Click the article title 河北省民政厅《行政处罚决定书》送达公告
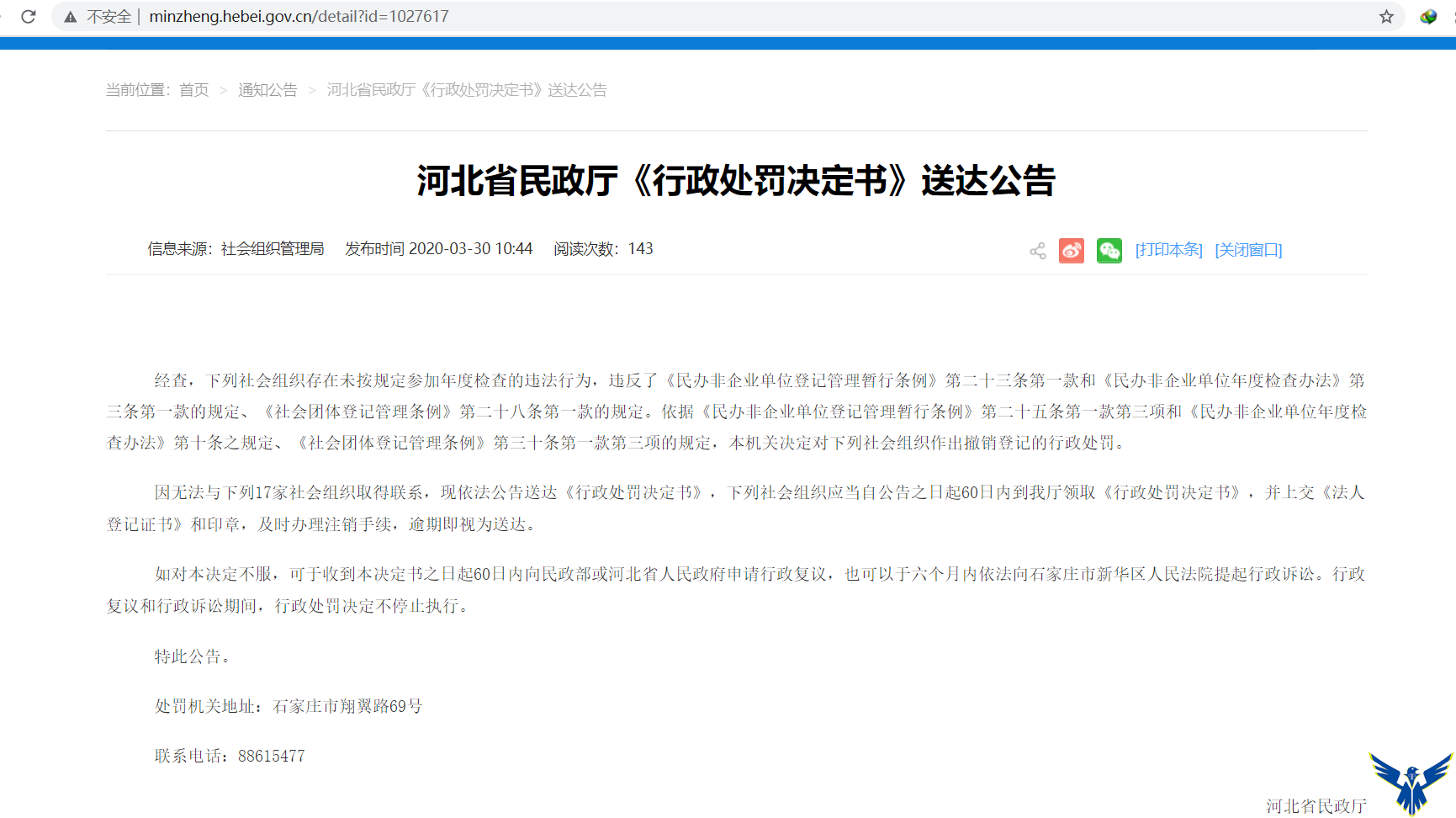The image size is (1456, 818). pyautogui.click(x=736, y=181)
